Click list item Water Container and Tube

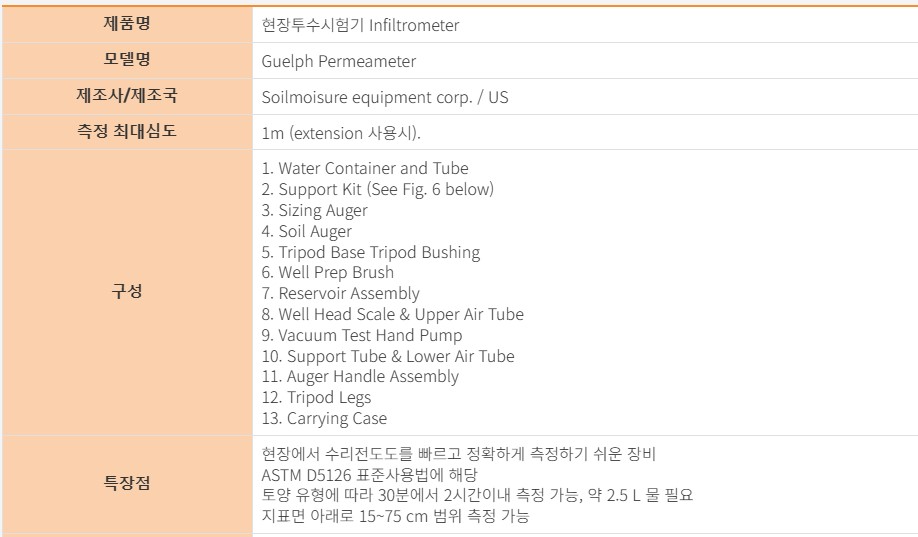[365, 168]
